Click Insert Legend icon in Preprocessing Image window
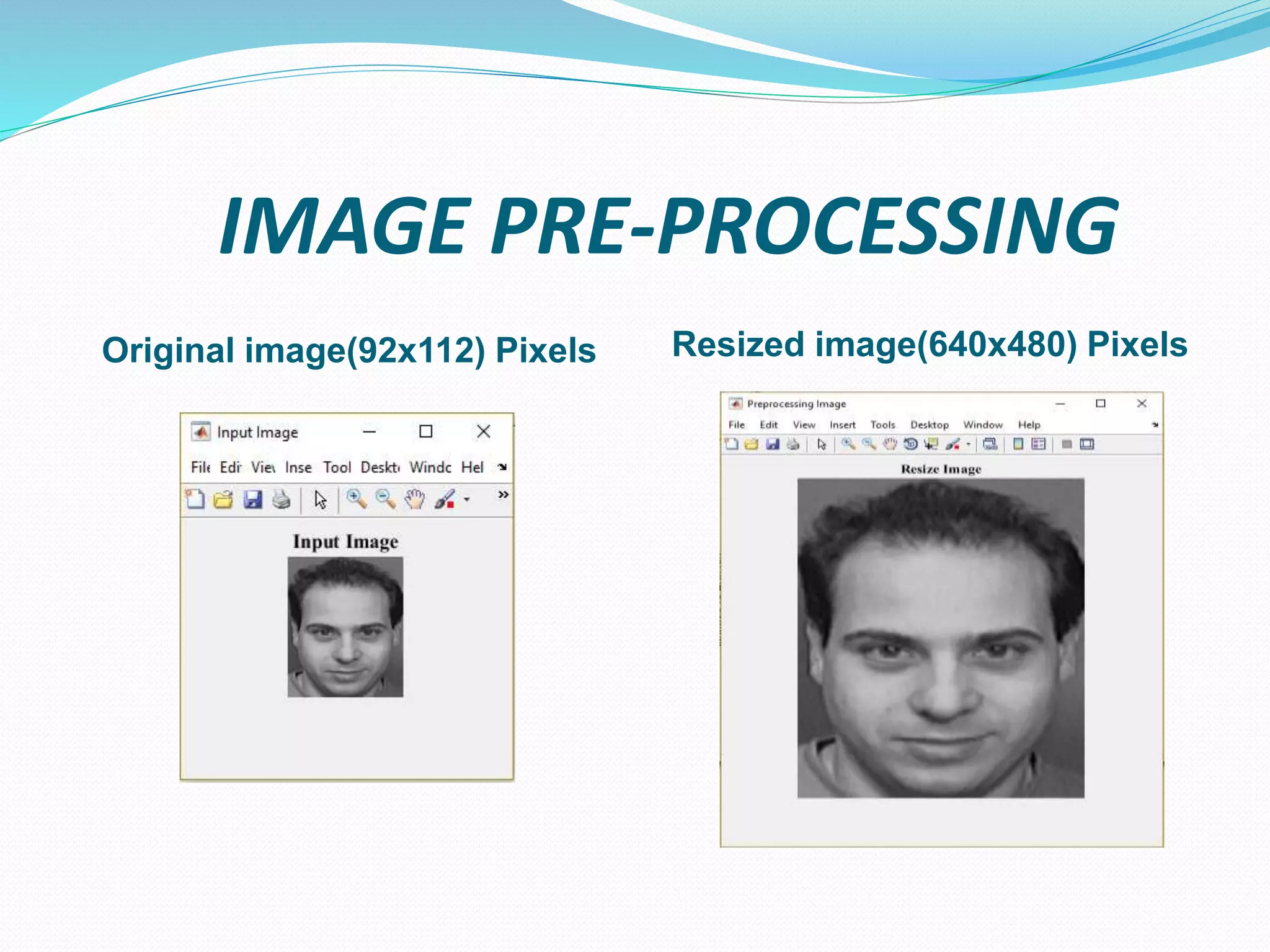The height and width of the screenshot is (952, 1270). (x=1039, y=444)
